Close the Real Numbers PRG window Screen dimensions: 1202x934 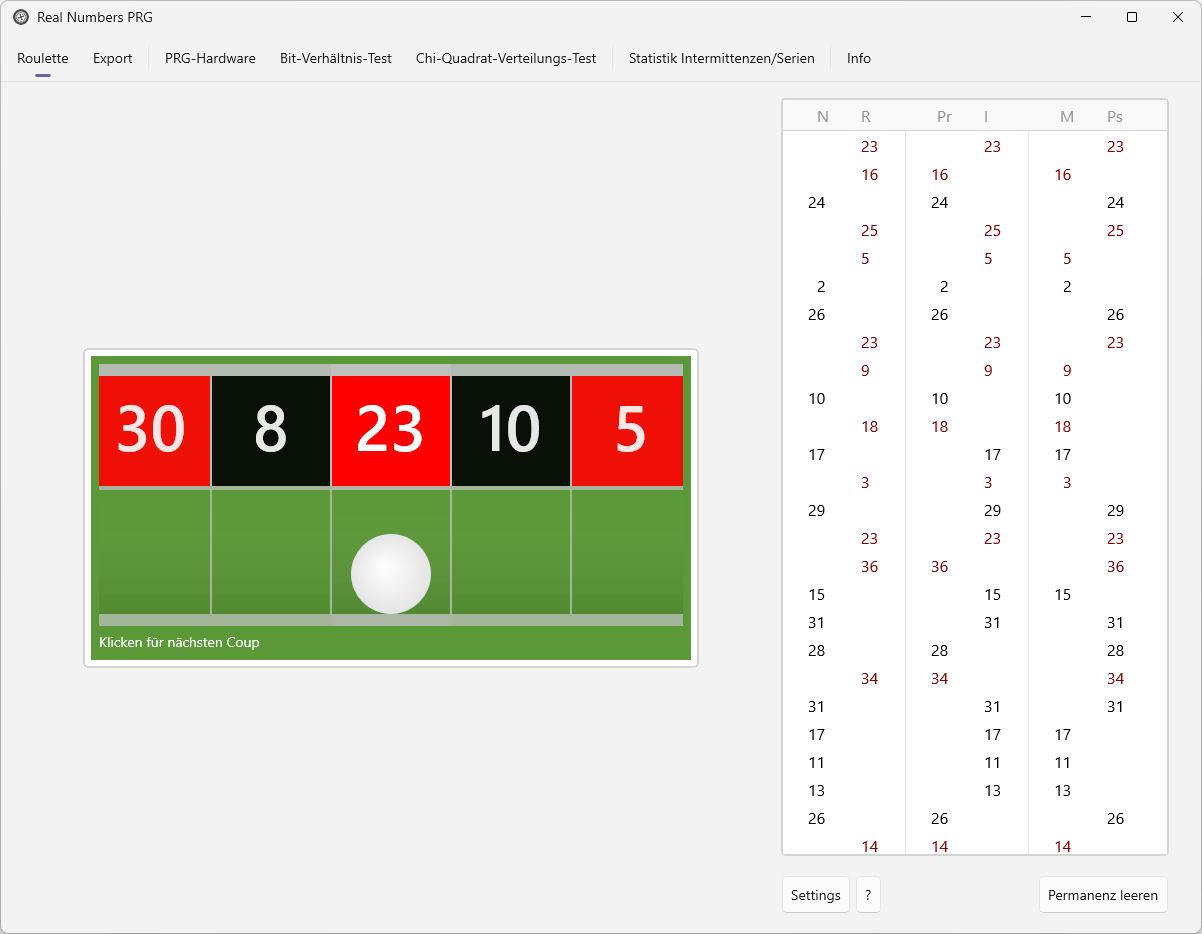[x=1178, y=17]
